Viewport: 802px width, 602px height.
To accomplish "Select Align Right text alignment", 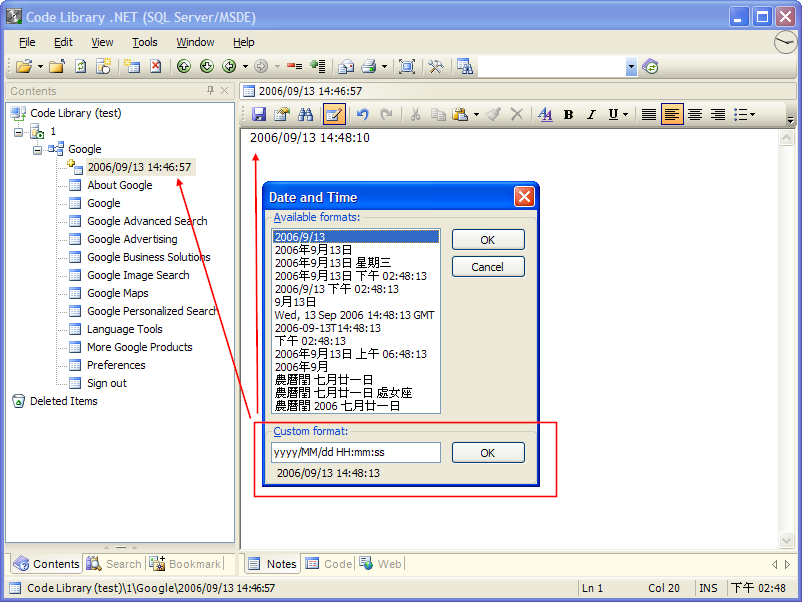I will (718, 114).
